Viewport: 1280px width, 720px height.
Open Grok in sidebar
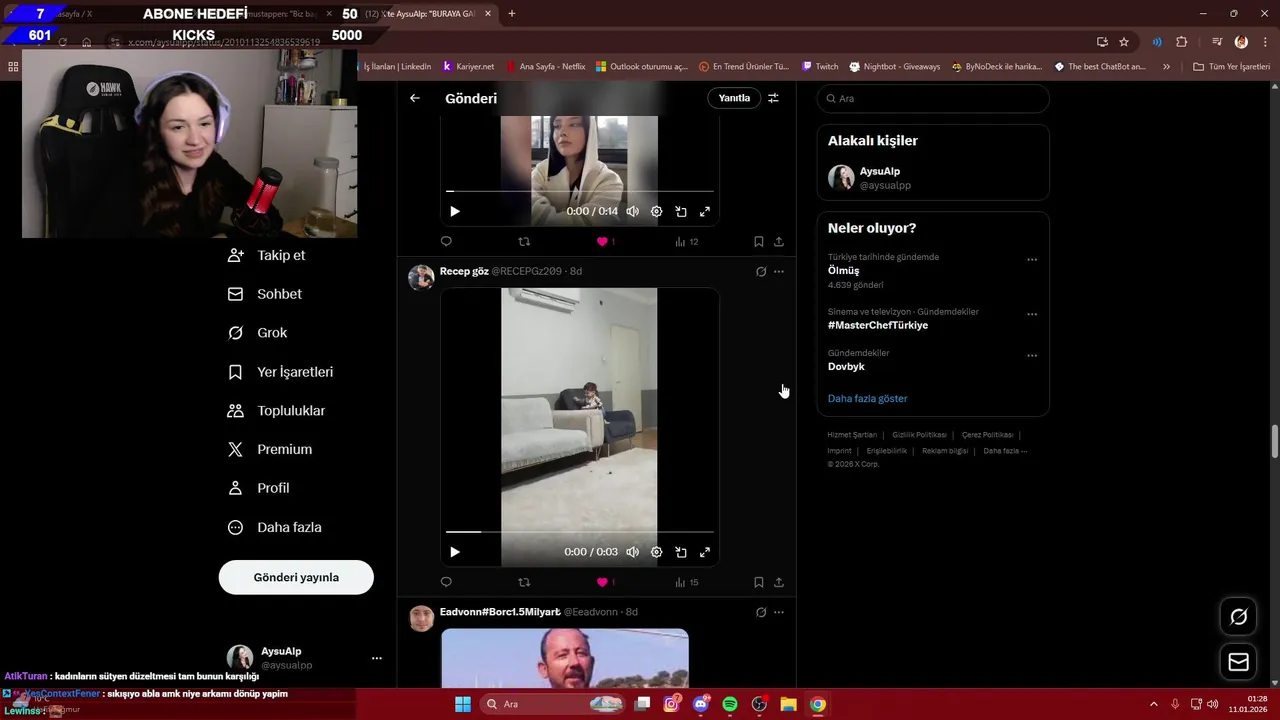258,333
